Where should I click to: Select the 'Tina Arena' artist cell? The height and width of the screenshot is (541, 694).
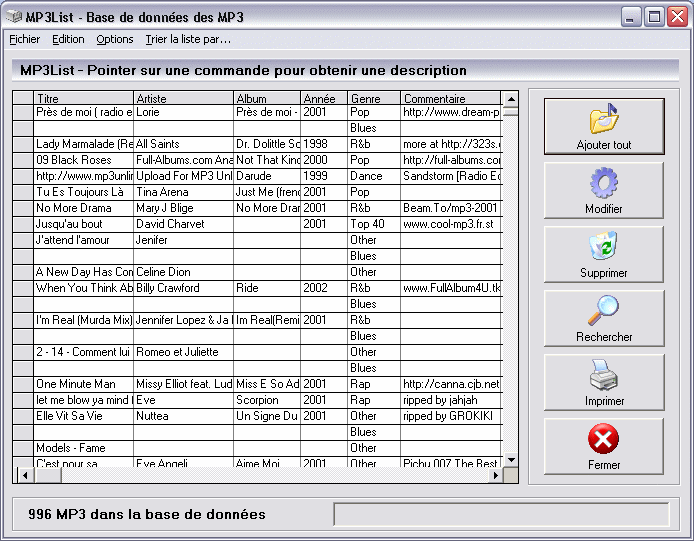[183, 193]
